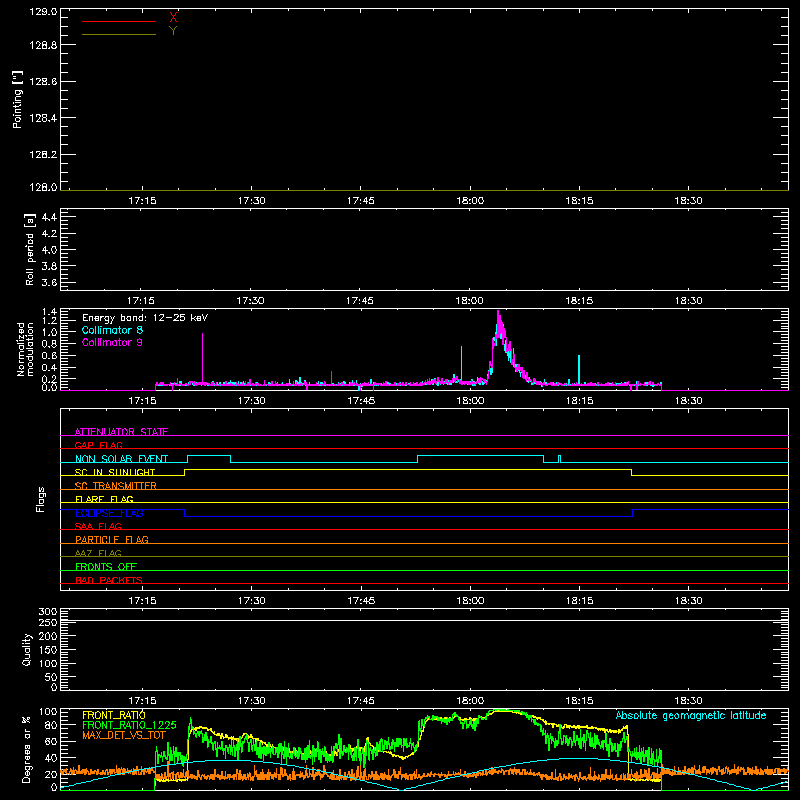800x800 pixels.
Task: Click the 150 tick label on Quality axis
Action: (48, 650)
